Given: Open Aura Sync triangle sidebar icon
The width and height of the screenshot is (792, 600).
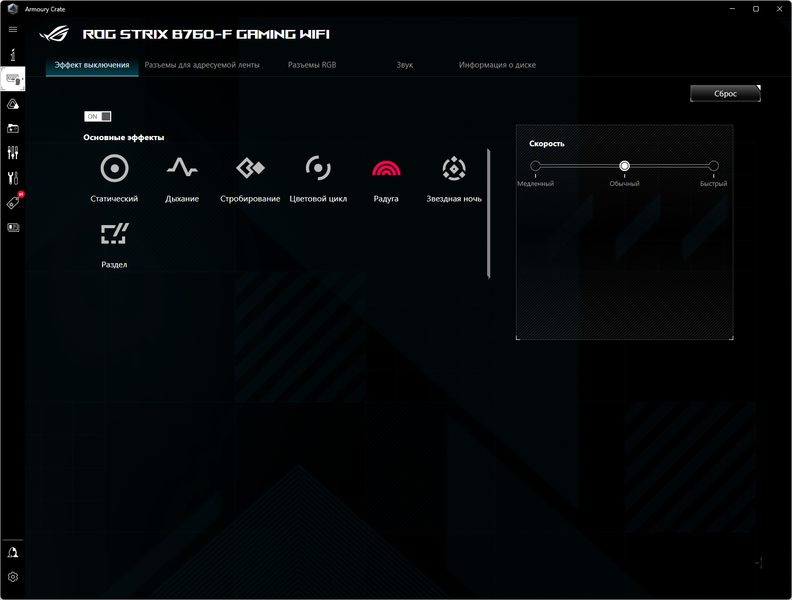Looking at the screenshot, I should coord(13,104).
